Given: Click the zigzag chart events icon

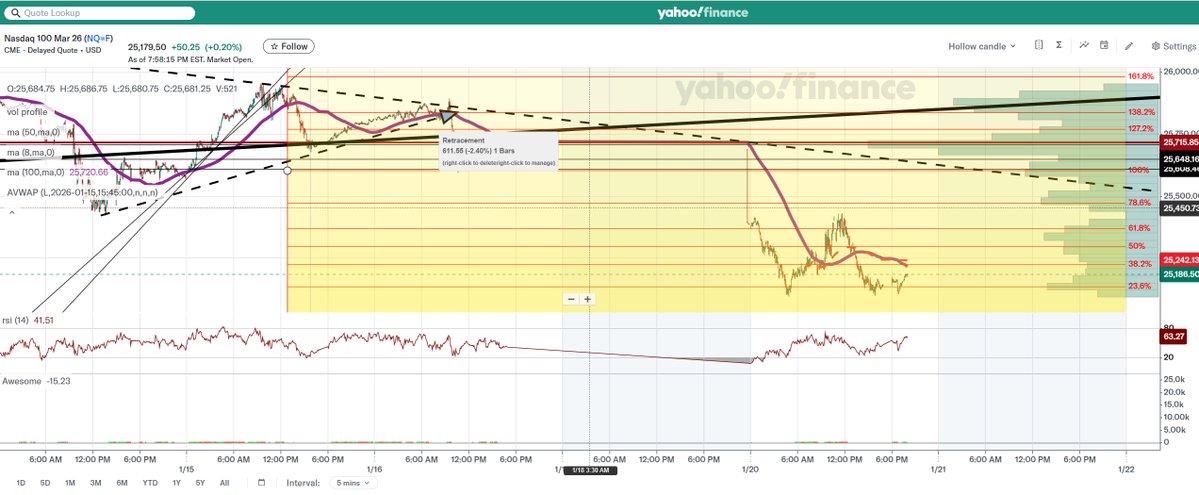Looking at the screenshot, I should tap(1084, 45).
